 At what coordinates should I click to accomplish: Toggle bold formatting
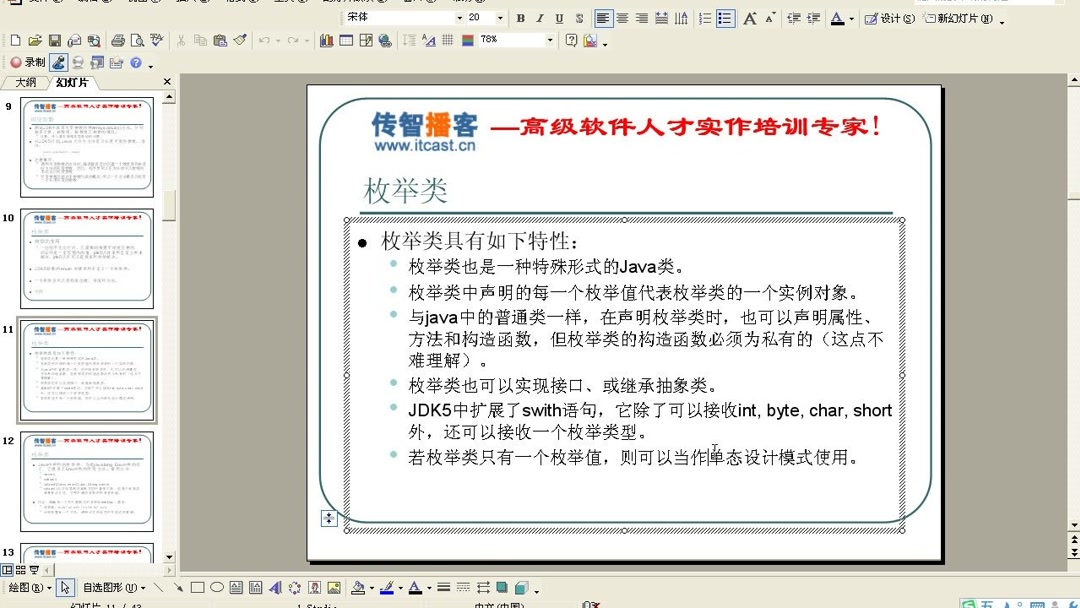520,18
